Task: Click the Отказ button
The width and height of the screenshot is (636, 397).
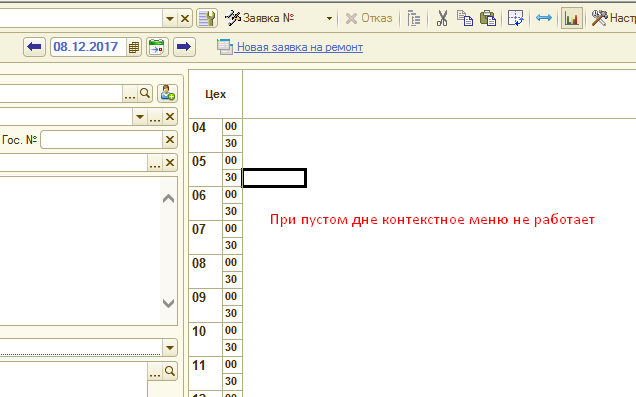Action: click(369, 18)
